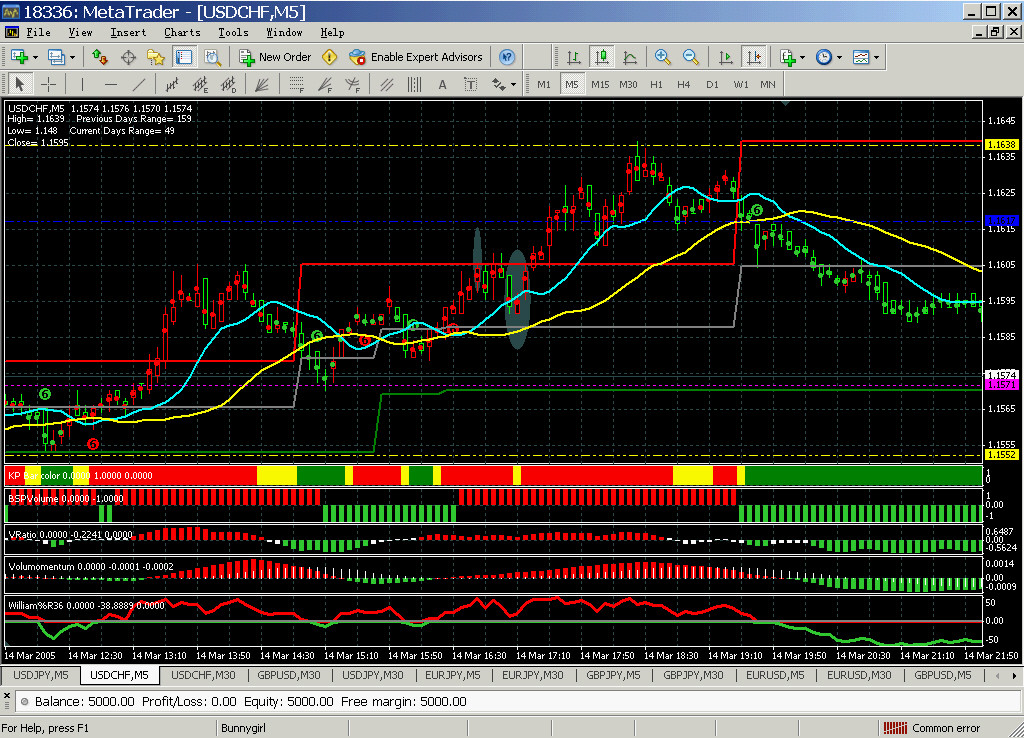This screenshot has height=738, width=1024.
Task: Switch chart to line chart mode
Action: pyautogui.click(x=630, y=57)
